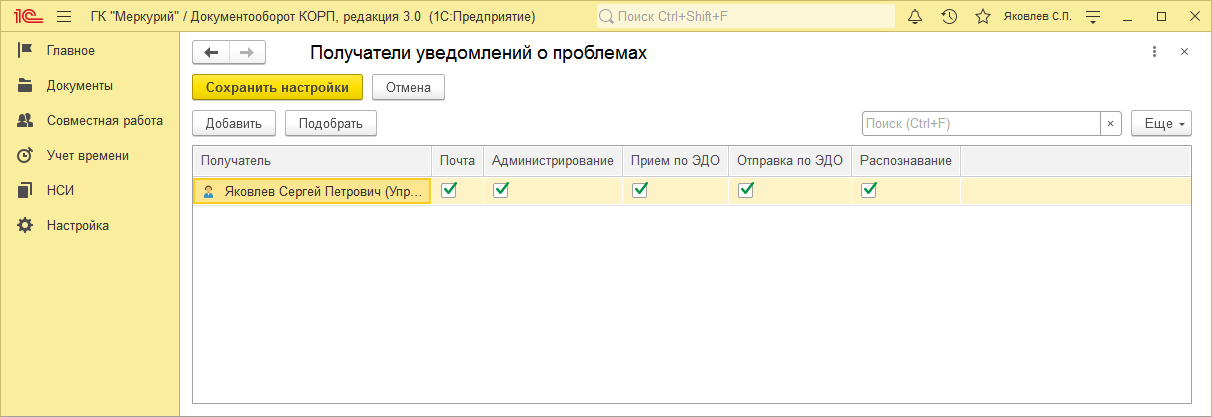Open favorites star icon

tap(982, 17)
